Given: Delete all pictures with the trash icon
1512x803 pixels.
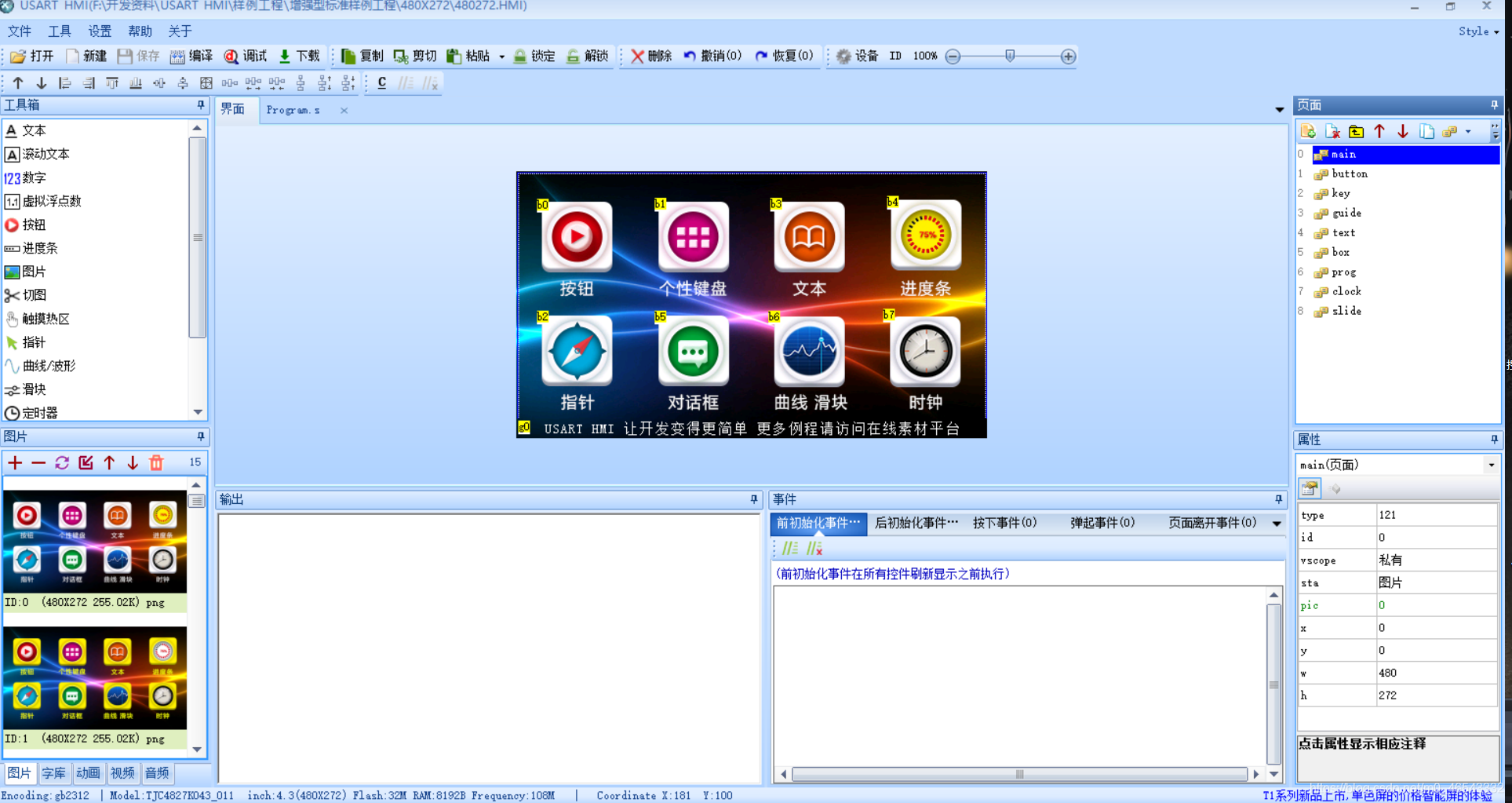Looking at the screenshot, I should 156,462.
